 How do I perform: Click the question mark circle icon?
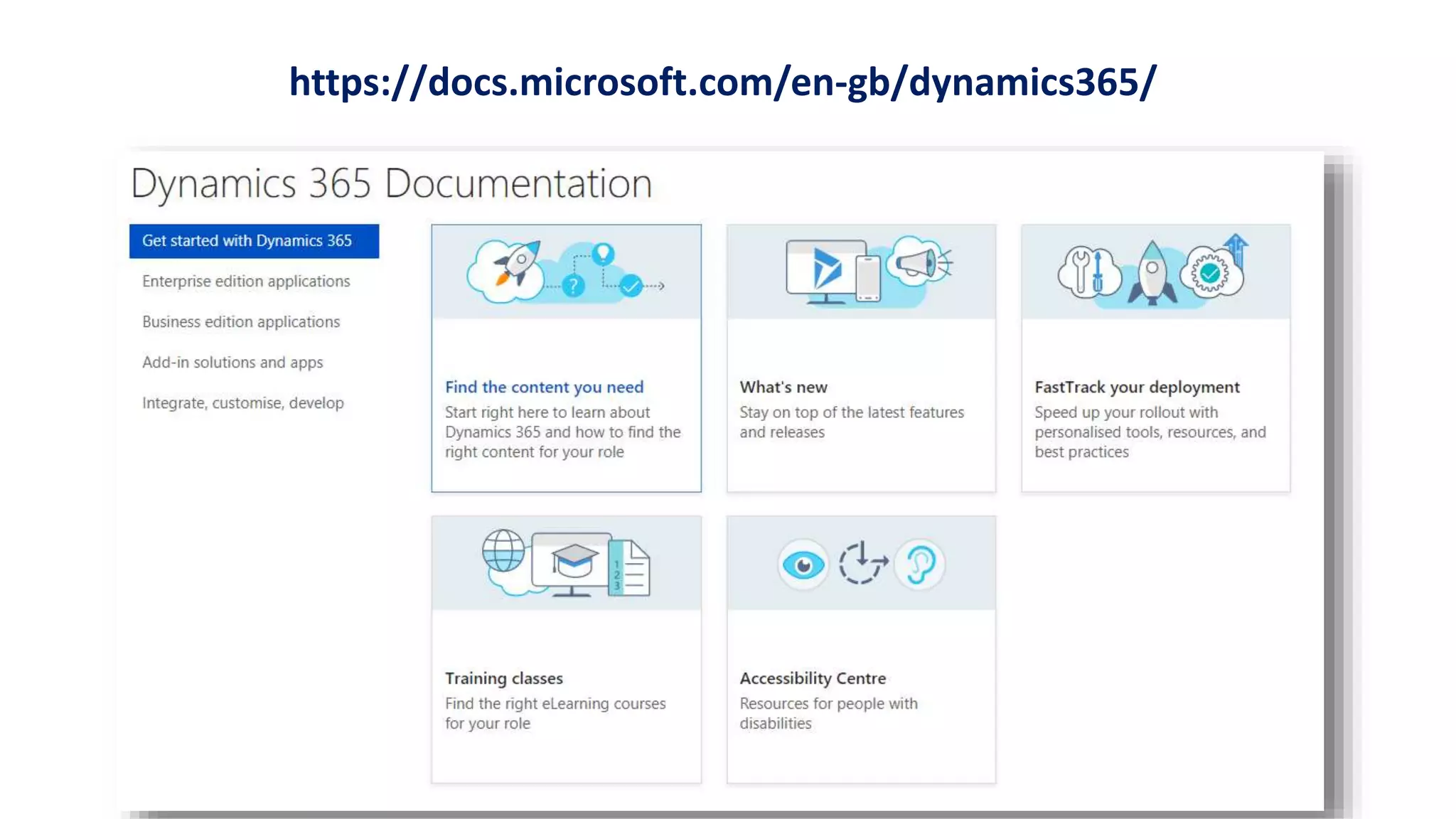(573, 286)
